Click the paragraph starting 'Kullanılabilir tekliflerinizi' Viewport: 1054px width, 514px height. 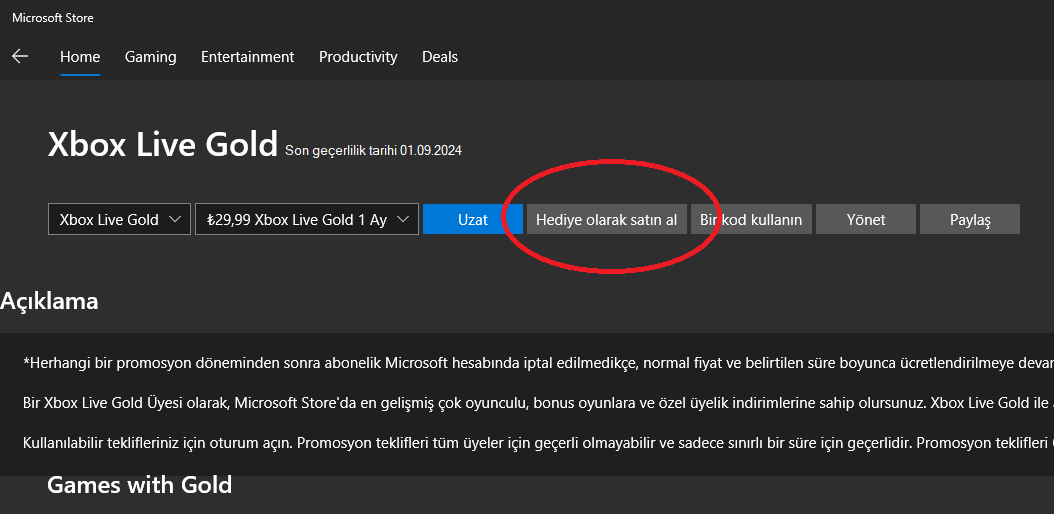(x=538, y=443)
